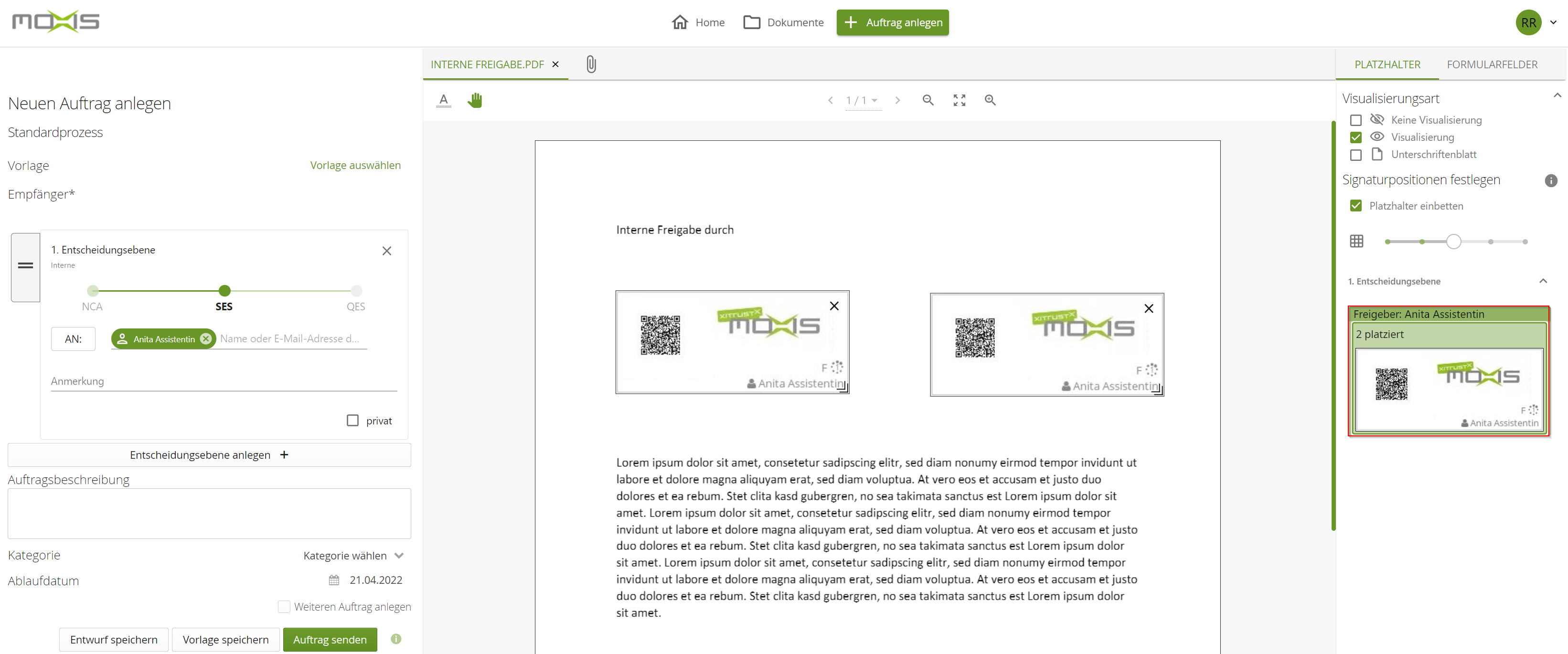The height and width of the screenshot is (654, 1568).
Task: Select the hand pan tool
Action: pos(475,100)
